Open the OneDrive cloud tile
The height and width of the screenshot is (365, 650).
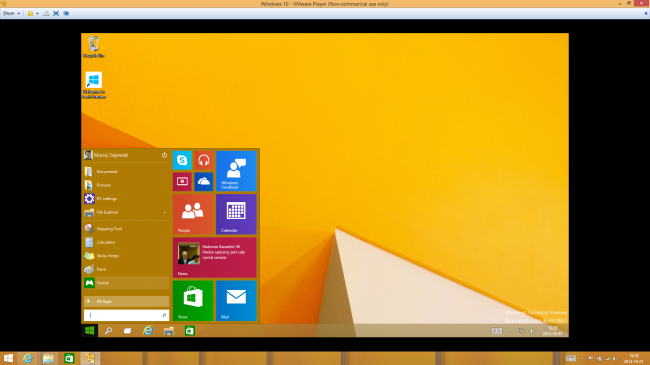click(x=204, y=182)
